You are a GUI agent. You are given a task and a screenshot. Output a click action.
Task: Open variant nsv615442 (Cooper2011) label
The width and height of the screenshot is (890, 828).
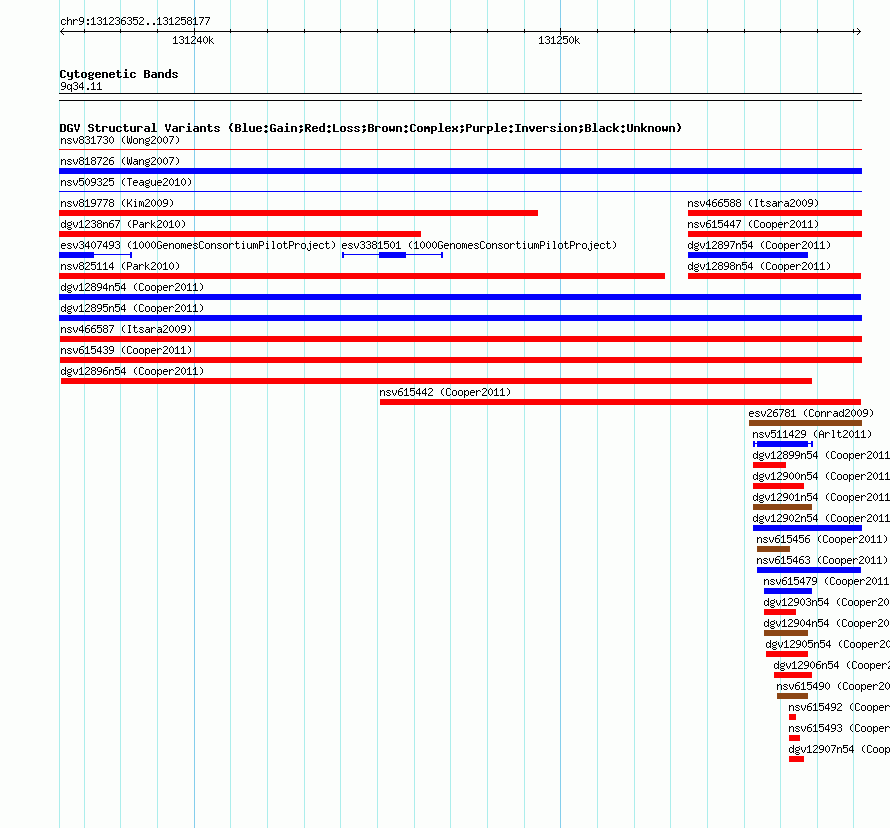445,392
